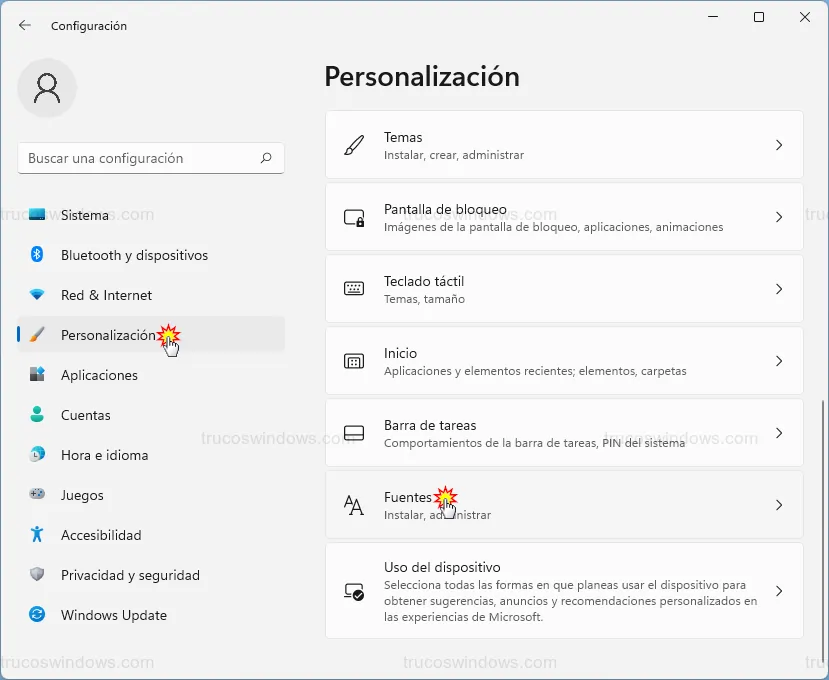Image resolution: width=829 pixels, height=680 pixels.
Task: Go back with the back arrow
Action: pyautogui.click(x=25, y=26)
